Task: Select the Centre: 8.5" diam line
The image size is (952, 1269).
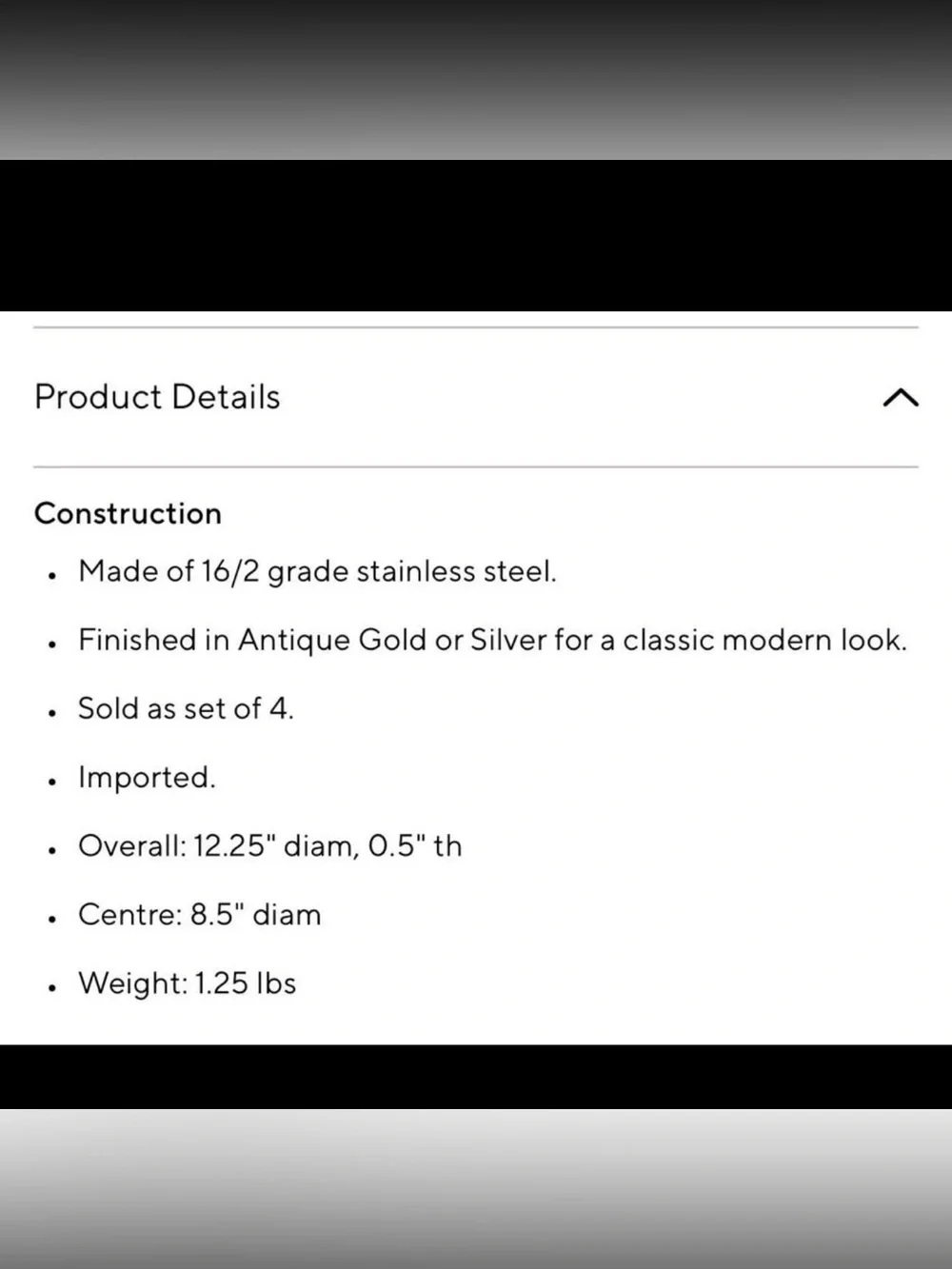Action: point(199,914)
